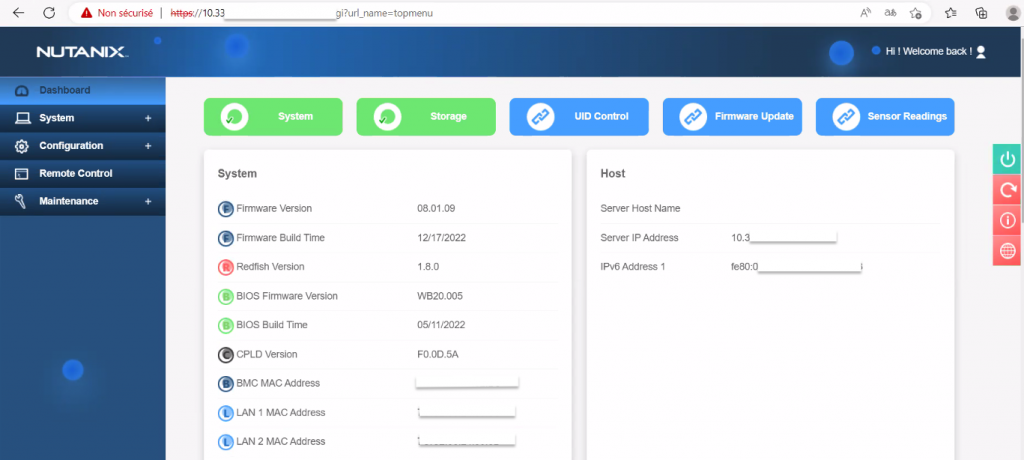Expand the System menu plus sign

click(x=148, y=118)
